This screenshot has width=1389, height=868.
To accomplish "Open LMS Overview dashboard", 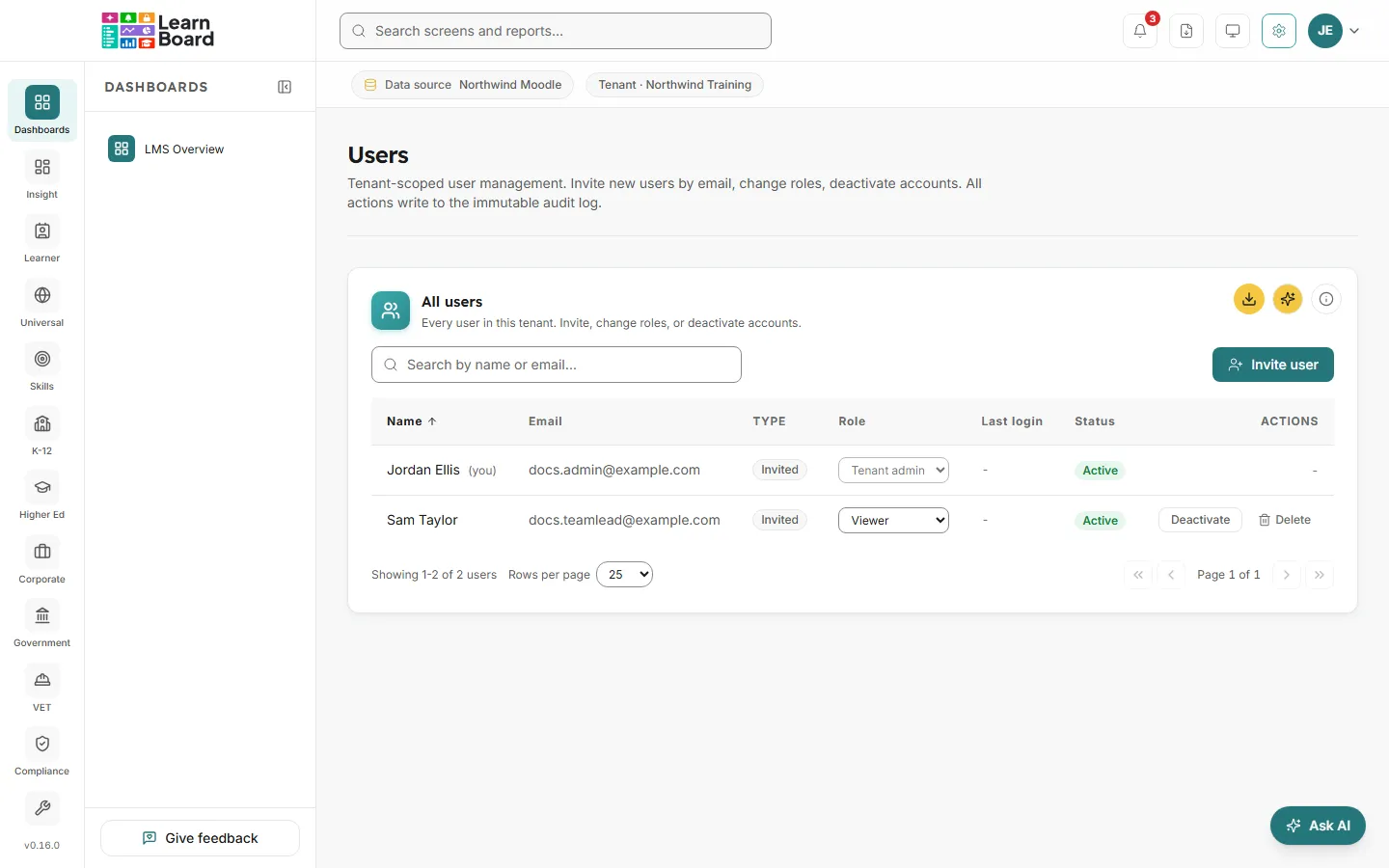I will 201,149.
